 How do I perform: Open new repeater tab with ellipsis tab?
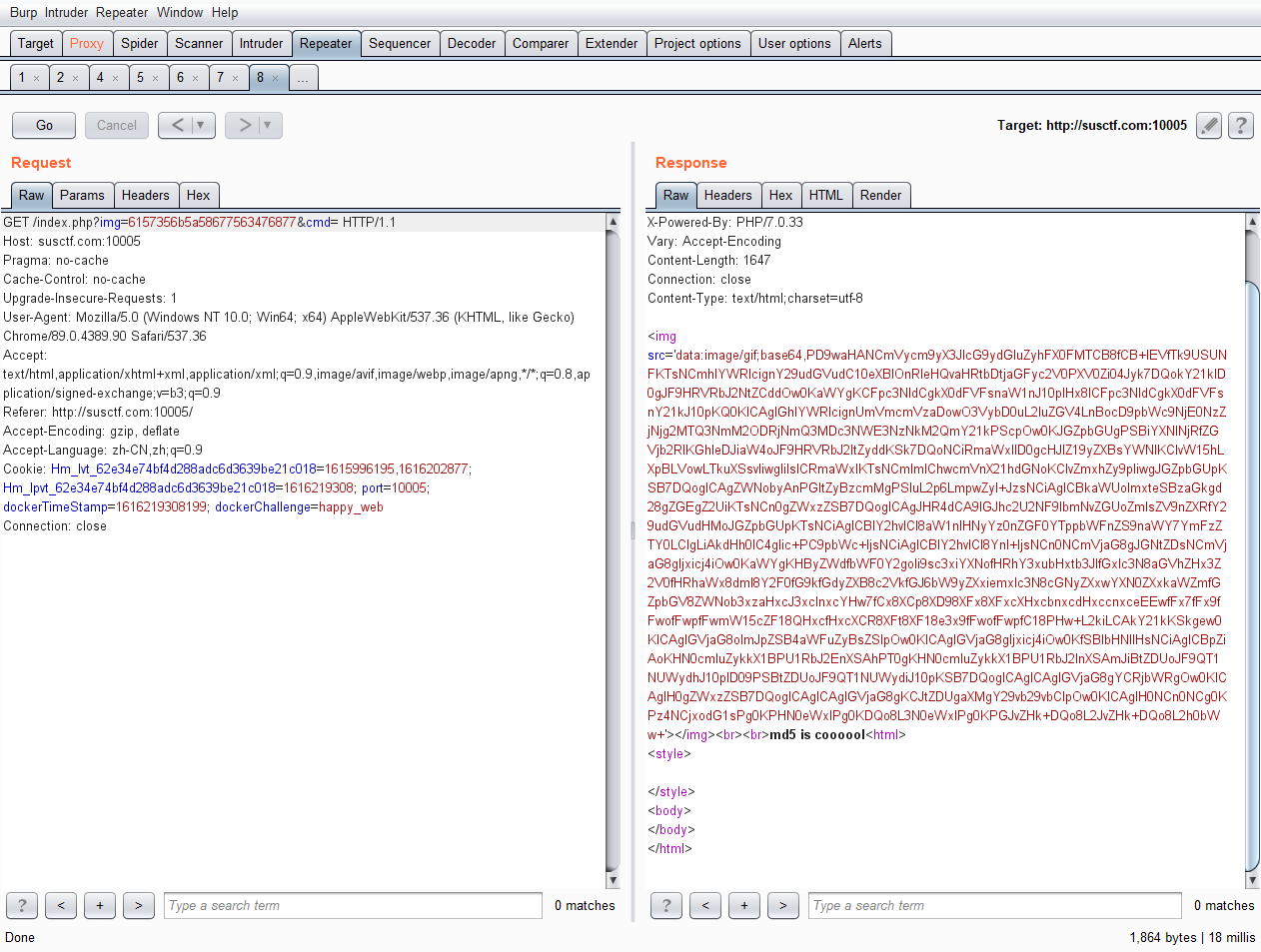point(304,78)
